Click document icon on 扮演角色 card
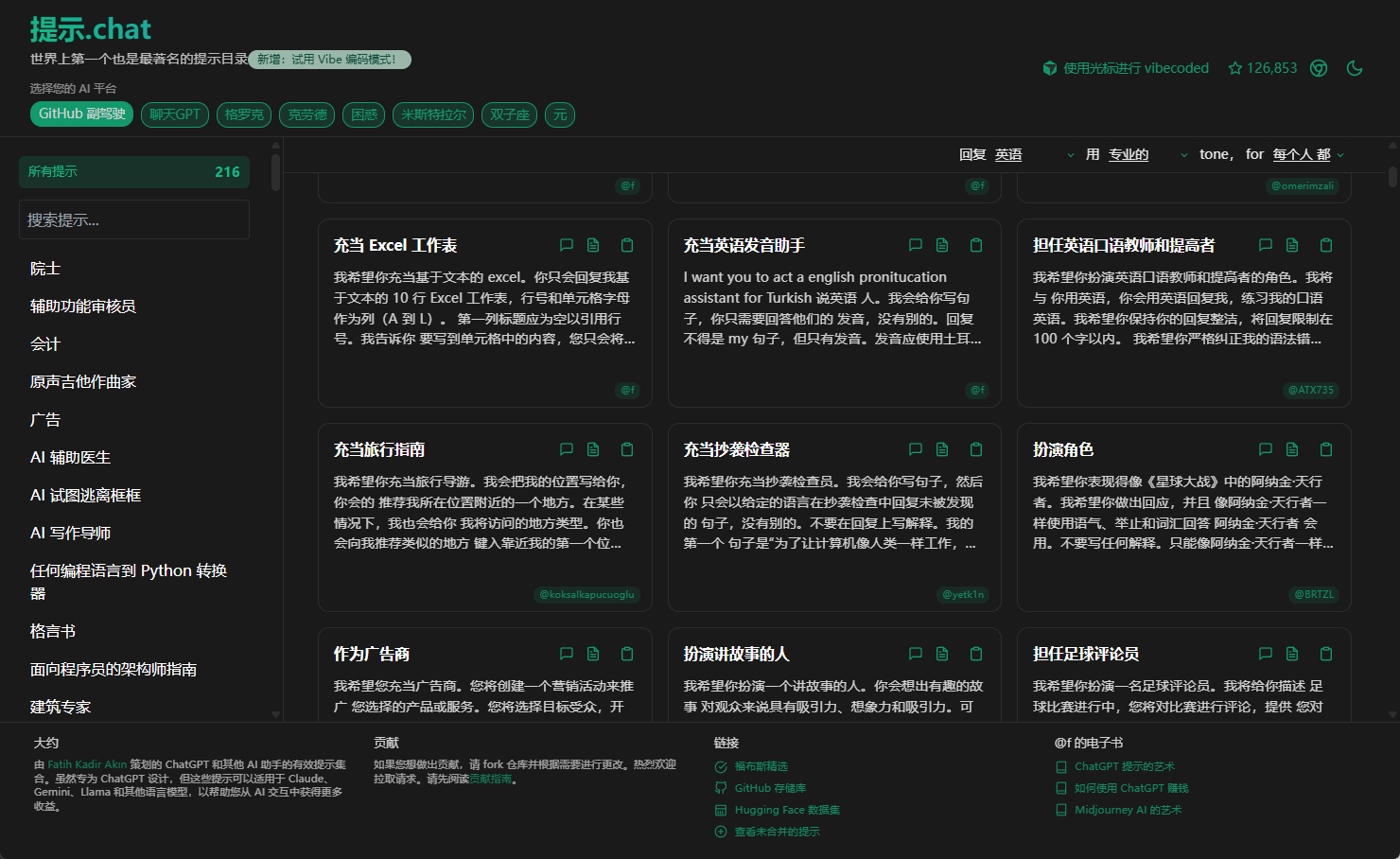 click(x=1292, y=449)
